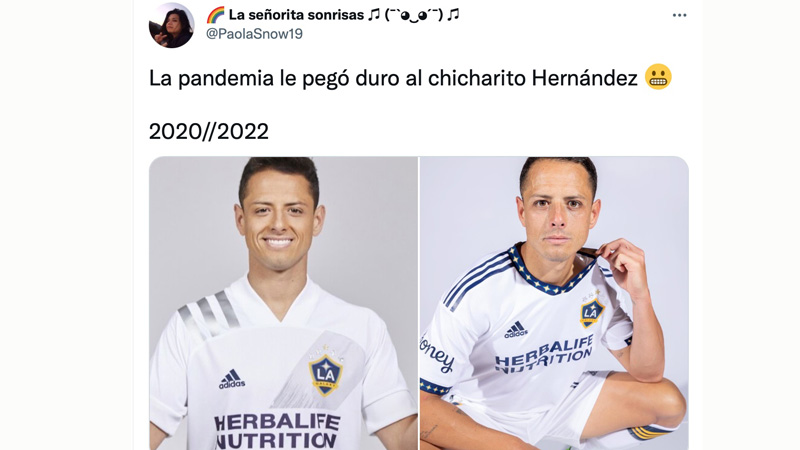Open the left 2020 smiling photo
800x450 pixels.
pyautogui.click(x=283, y=303)
